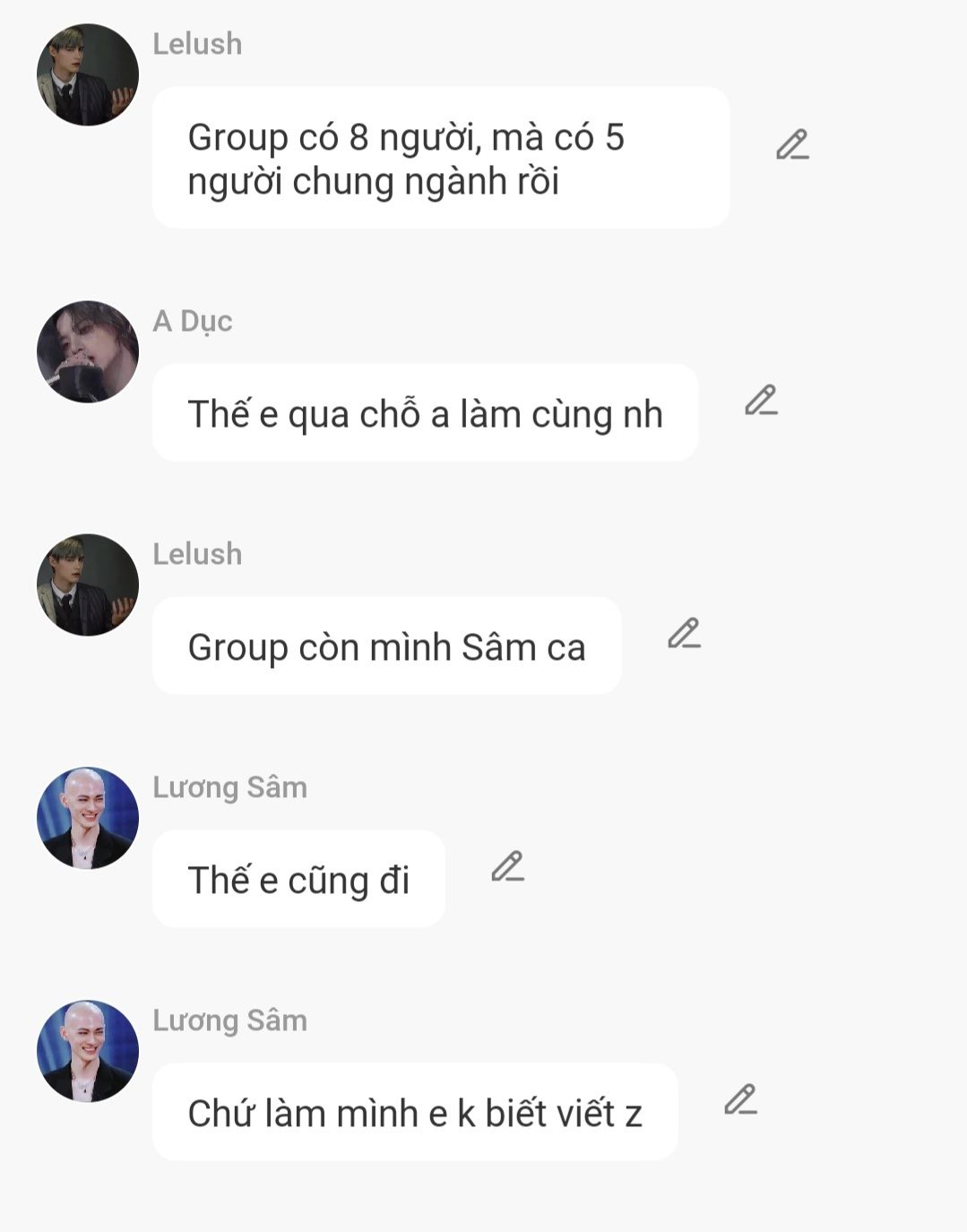Edit the "Group còn mình Sâm ca" message
Image resolution: width=967 pixels, height=1232 pixels.
(x=684, y=634)
